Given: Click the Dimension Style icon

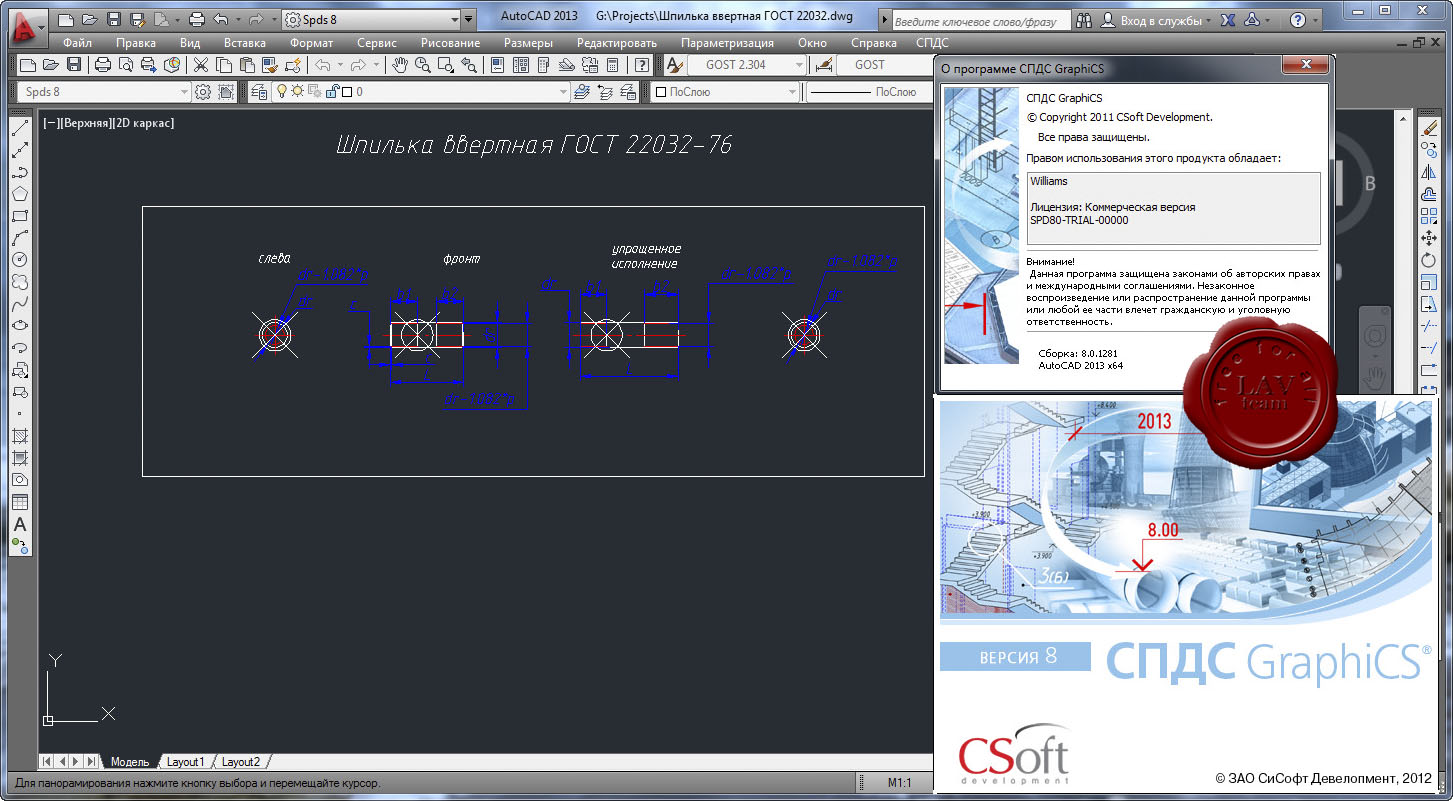Looking at the screenshot, I should 824,65.
